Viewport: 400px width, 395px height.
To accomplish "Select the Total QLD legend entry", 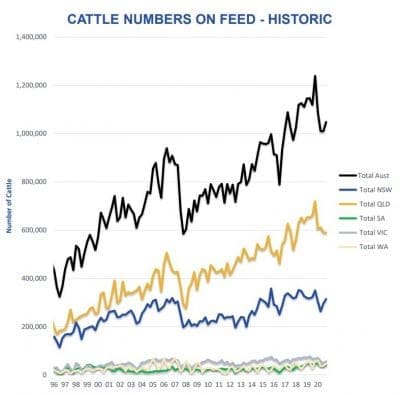I will coord(365,204).
